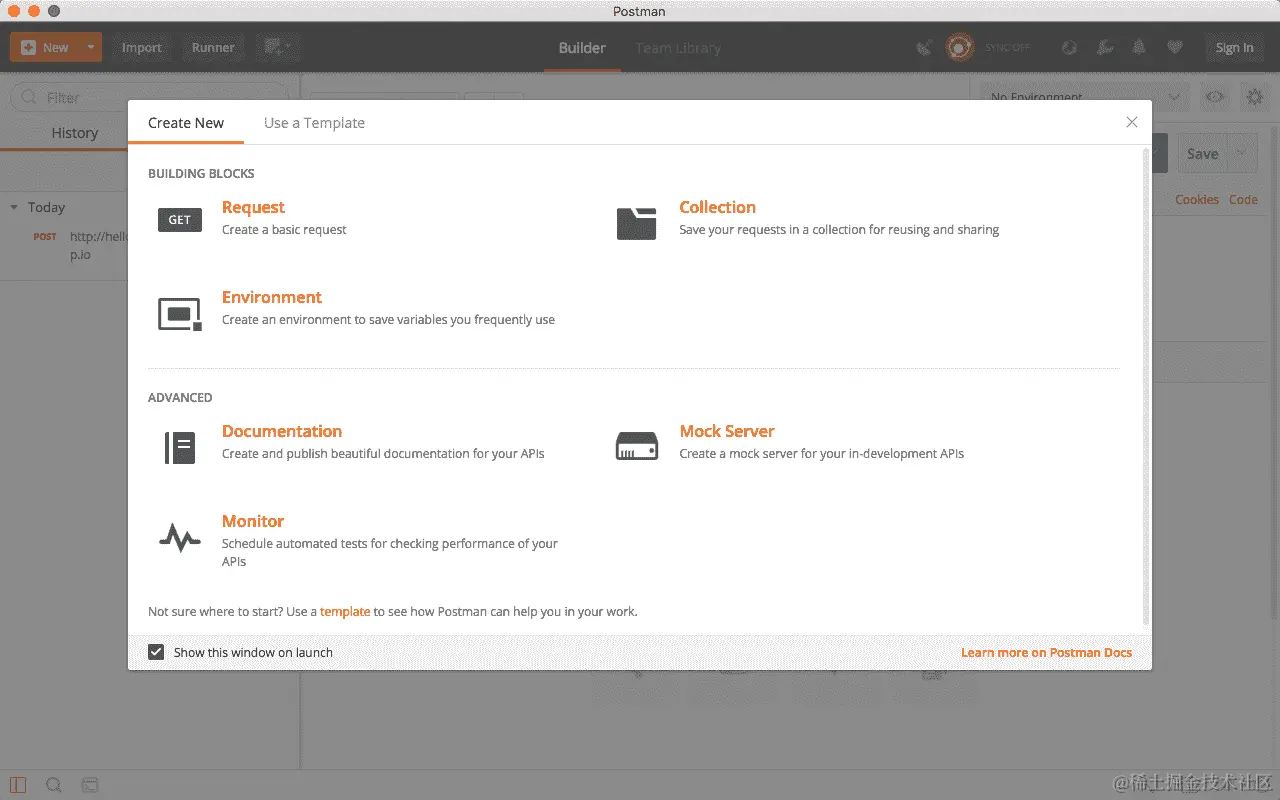
Task: Click 'Create a mock server' description text
Action: coord(821,453)
